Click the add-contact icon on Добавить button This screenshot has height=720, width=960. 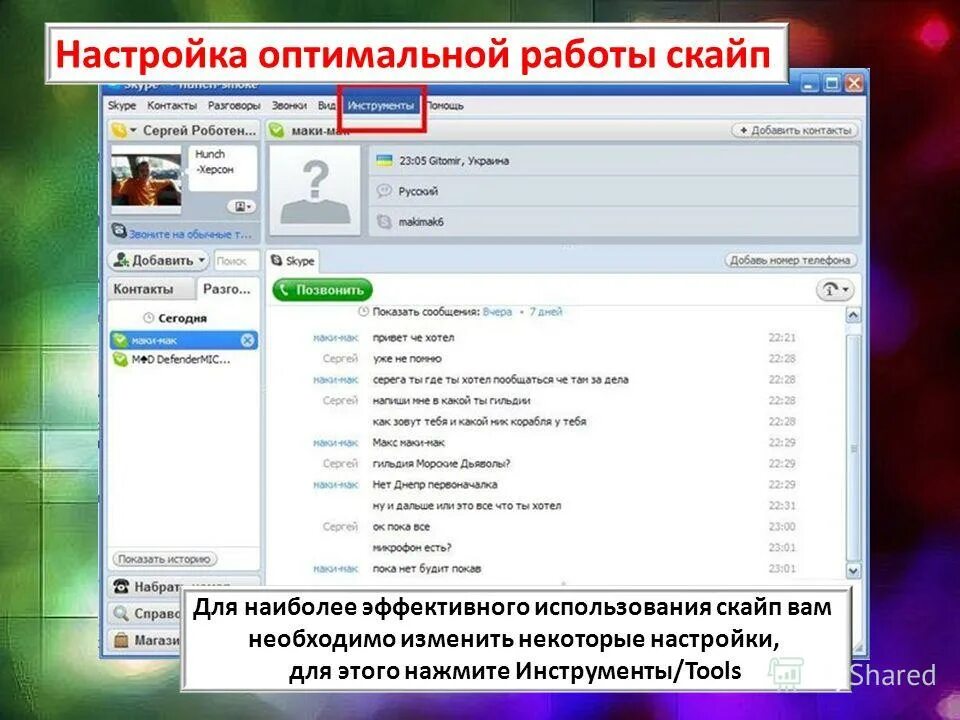tap(121, 260)
